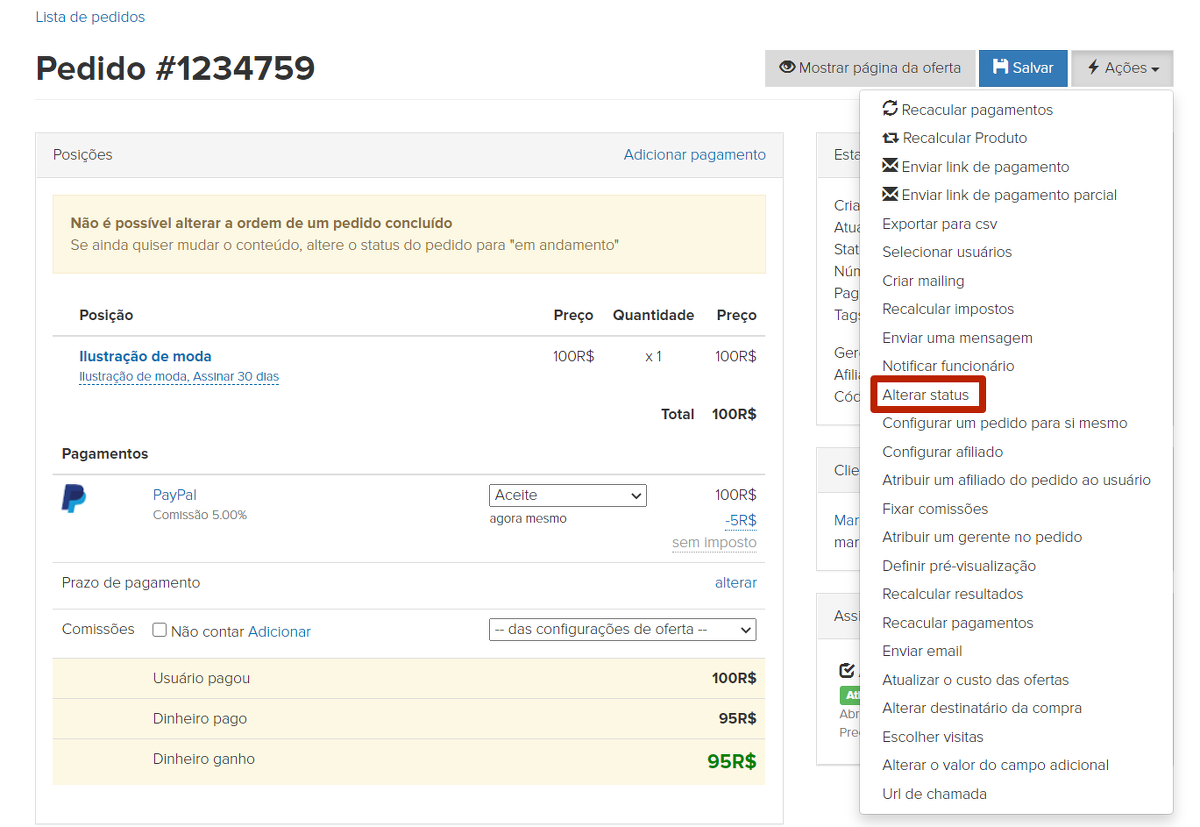Viewport: 1200px width, 827px height.
Task: Click envelope icon for partial payment link
Action: pyautogui.click(x=890, y=195)
